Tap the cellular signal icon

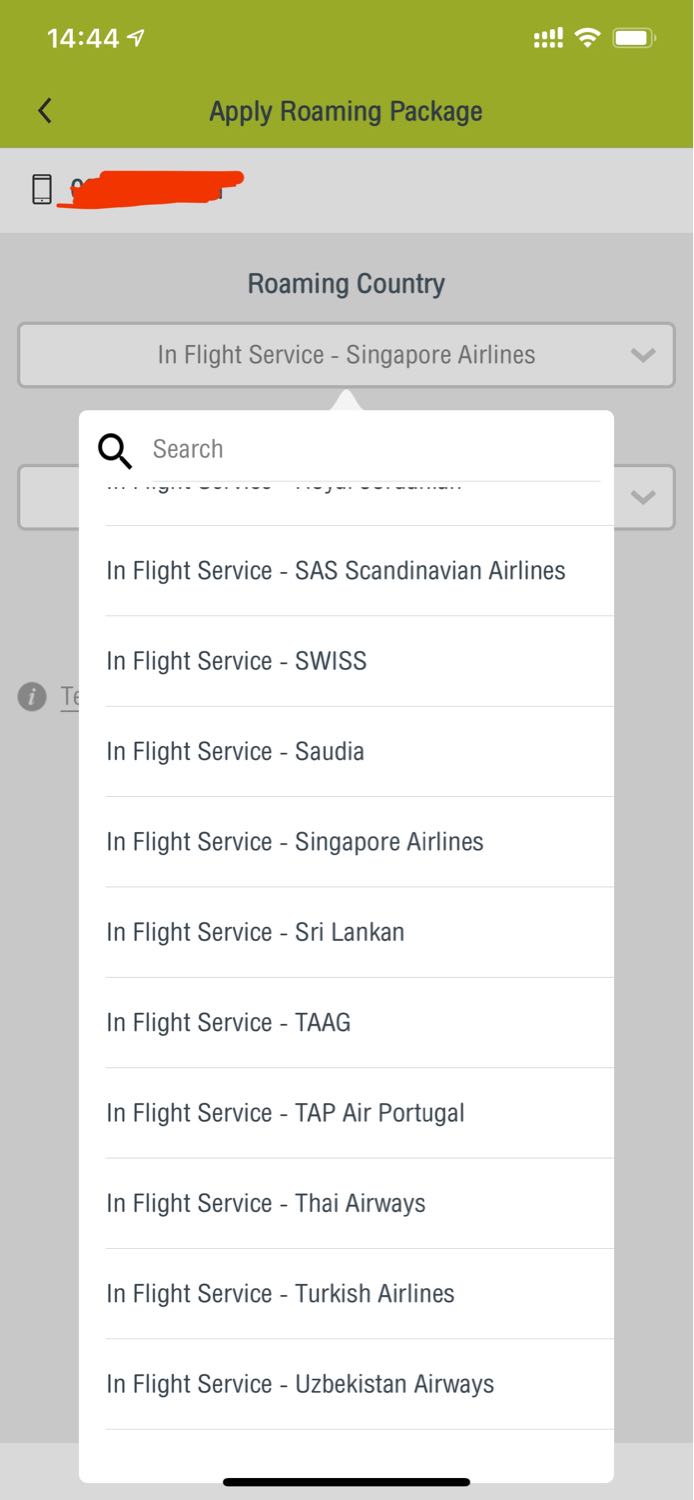[548, 39]
